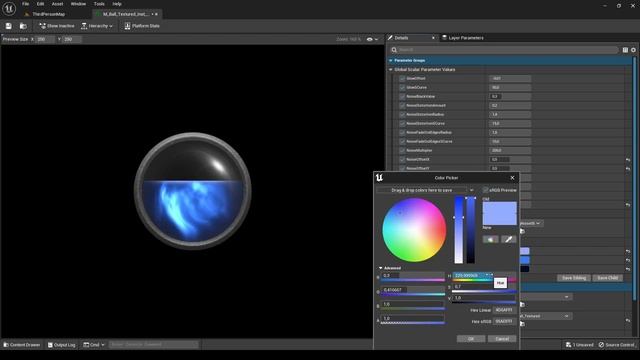Click the value brightness vertical slider bar
This screenshot has height=360, width=640.
(471, 230)
